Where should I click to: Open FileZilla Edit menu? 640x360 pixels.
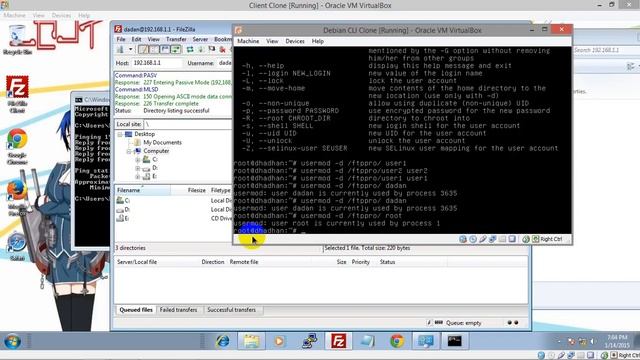click(136, 39)
